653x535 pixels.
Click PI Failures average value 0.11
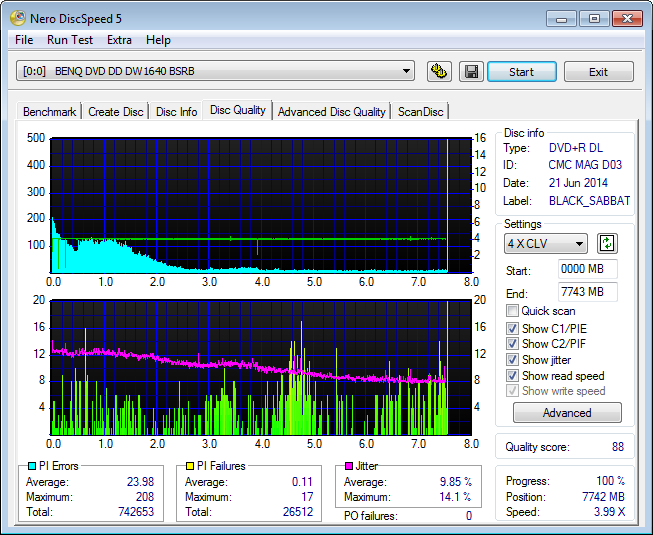[302, 482]
